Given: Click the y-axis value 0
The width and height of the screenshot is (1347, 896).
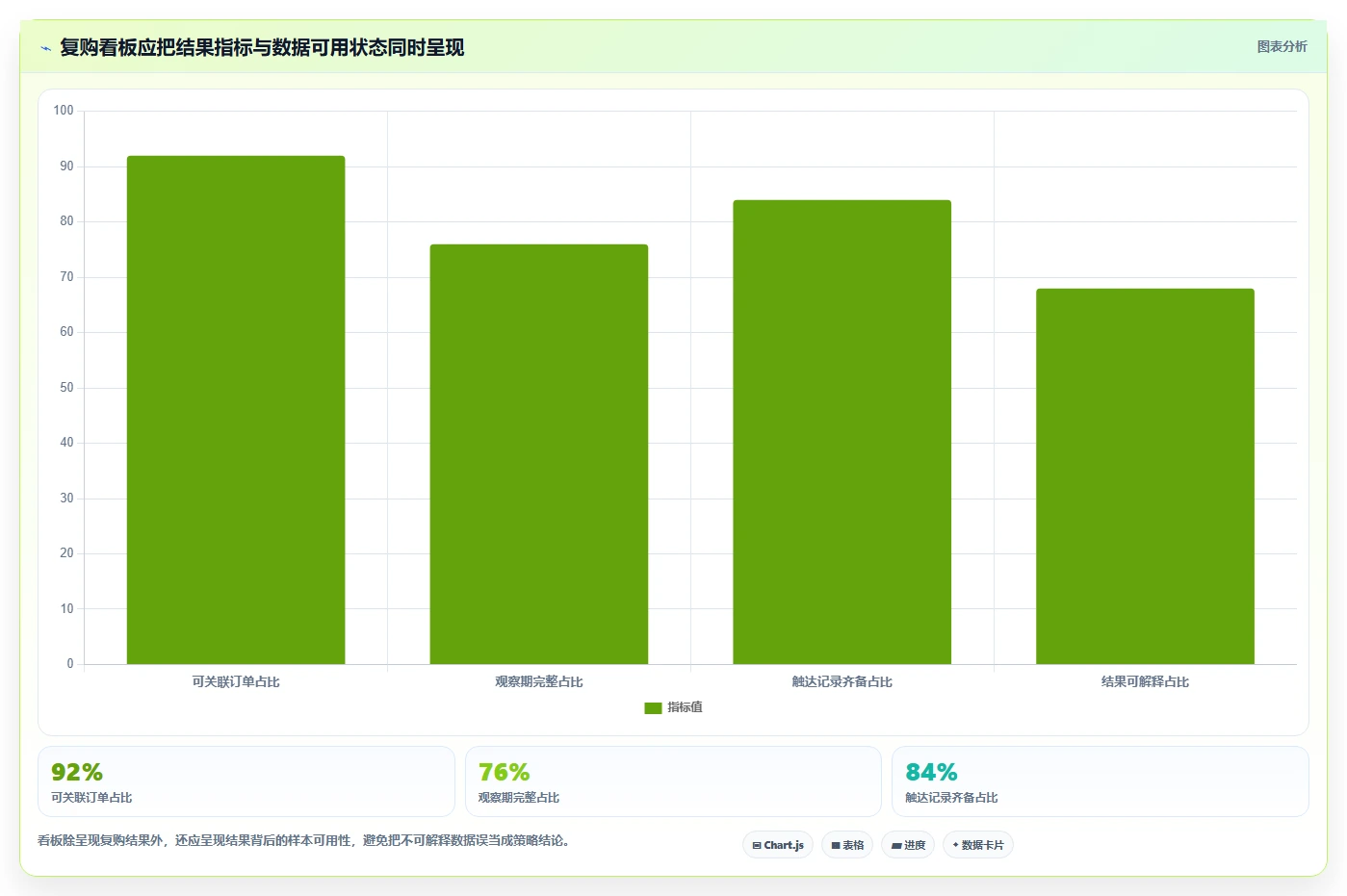Looking at the screenshot, I should click(x=70, y=664).
